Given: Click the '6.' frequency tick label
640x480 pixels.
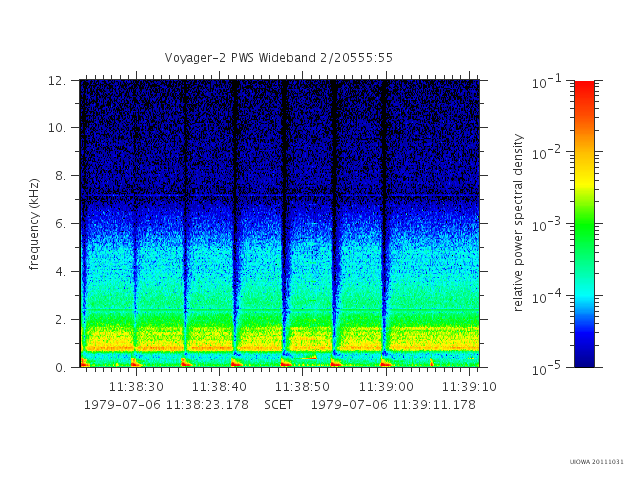Looking at the screenshot, I should coord(60,223).
